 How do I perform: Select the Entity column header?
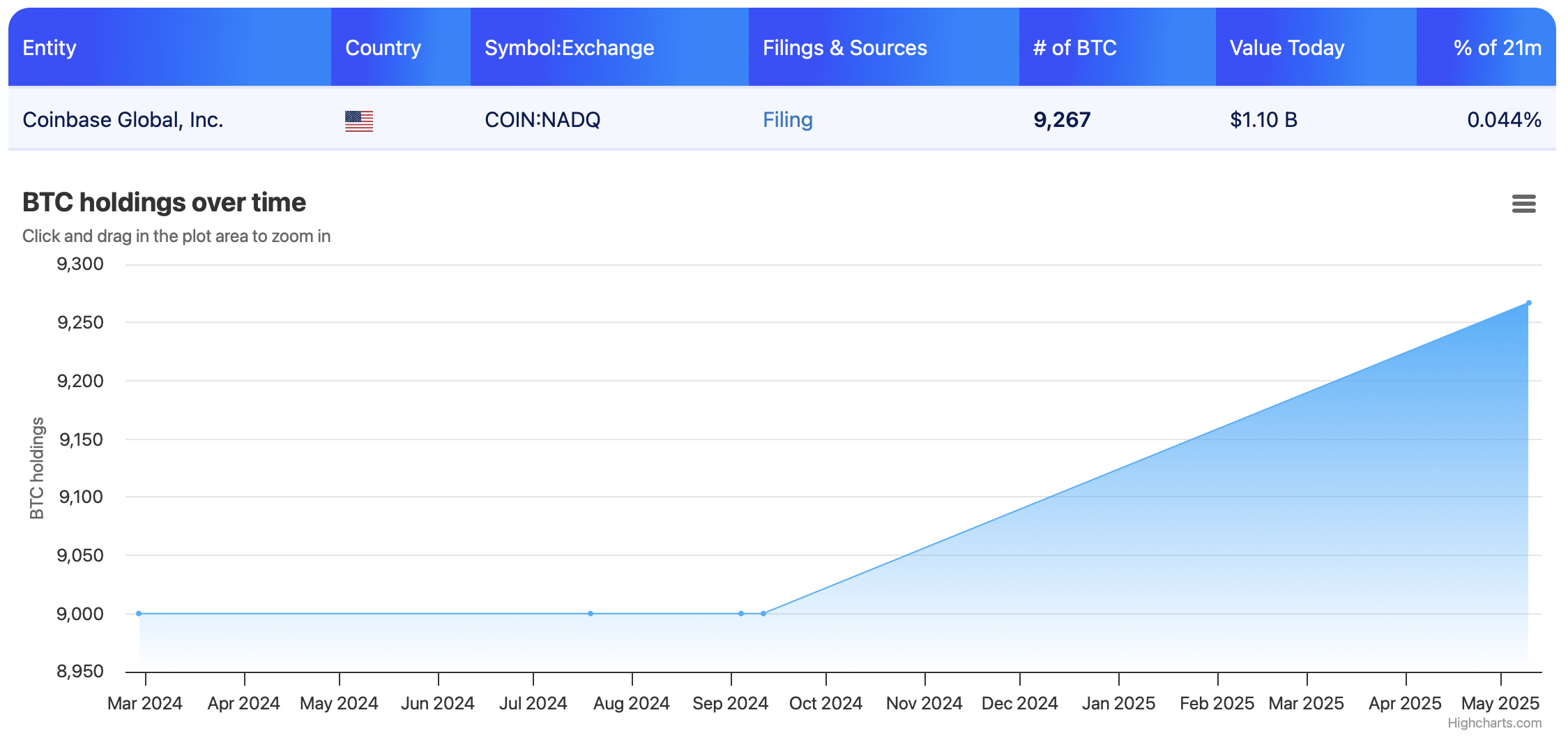point(169,47)
